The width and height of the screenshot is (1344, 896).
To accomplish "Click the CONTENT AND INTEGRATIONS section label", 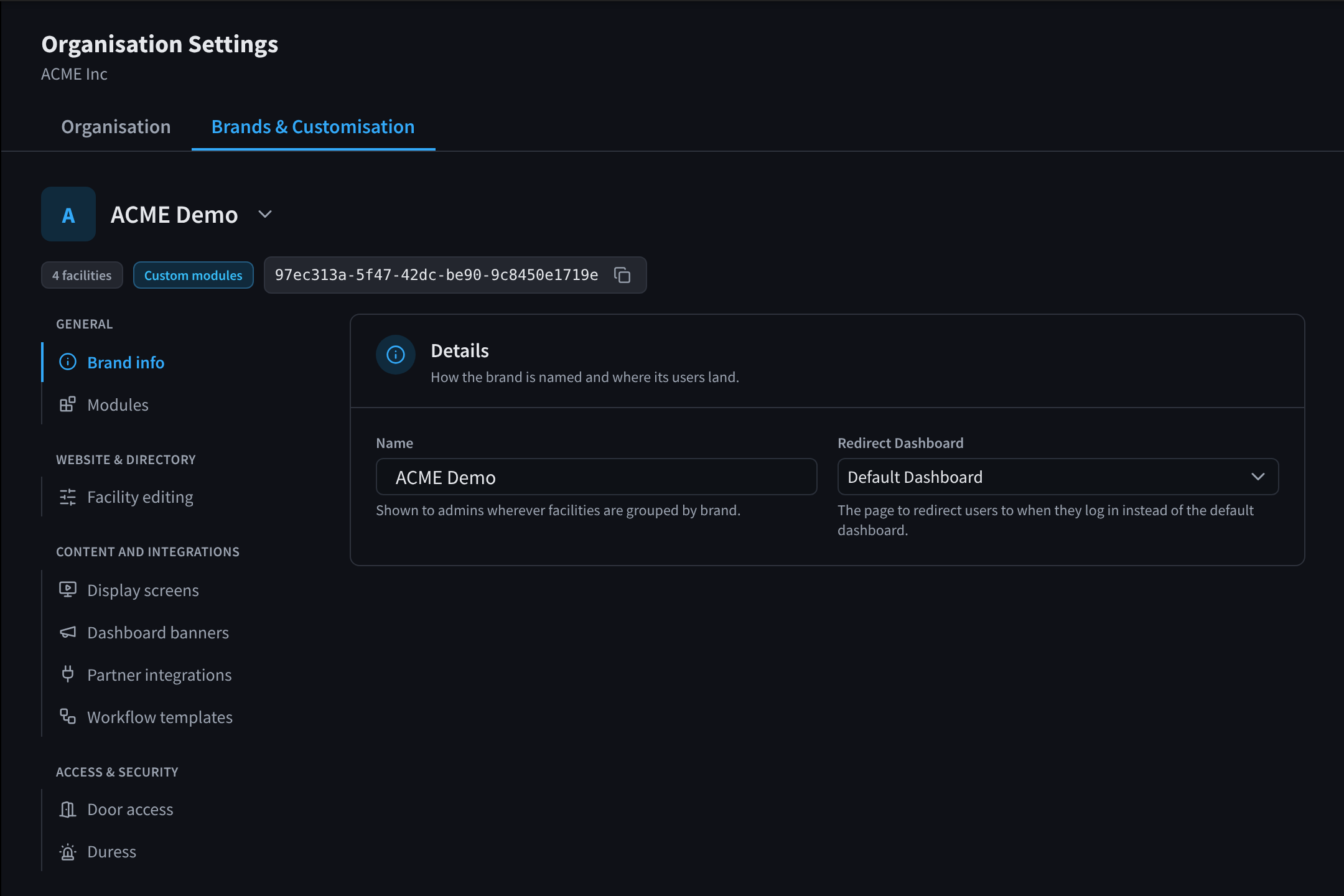I will point(148,552).
